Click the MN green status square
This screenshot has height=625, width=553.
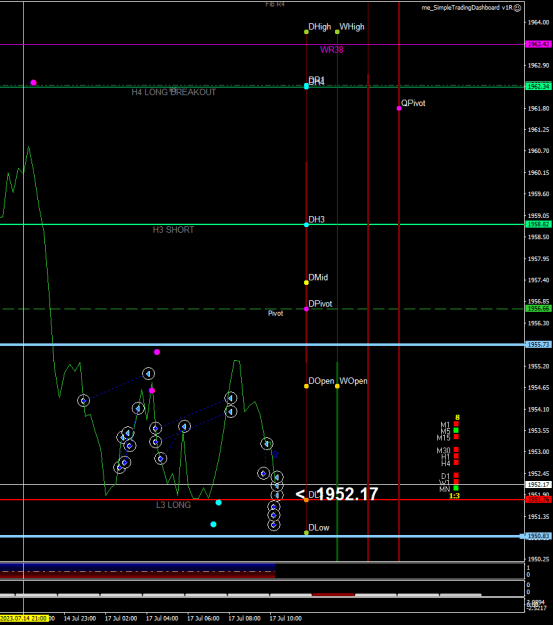(x=456, y=488)
